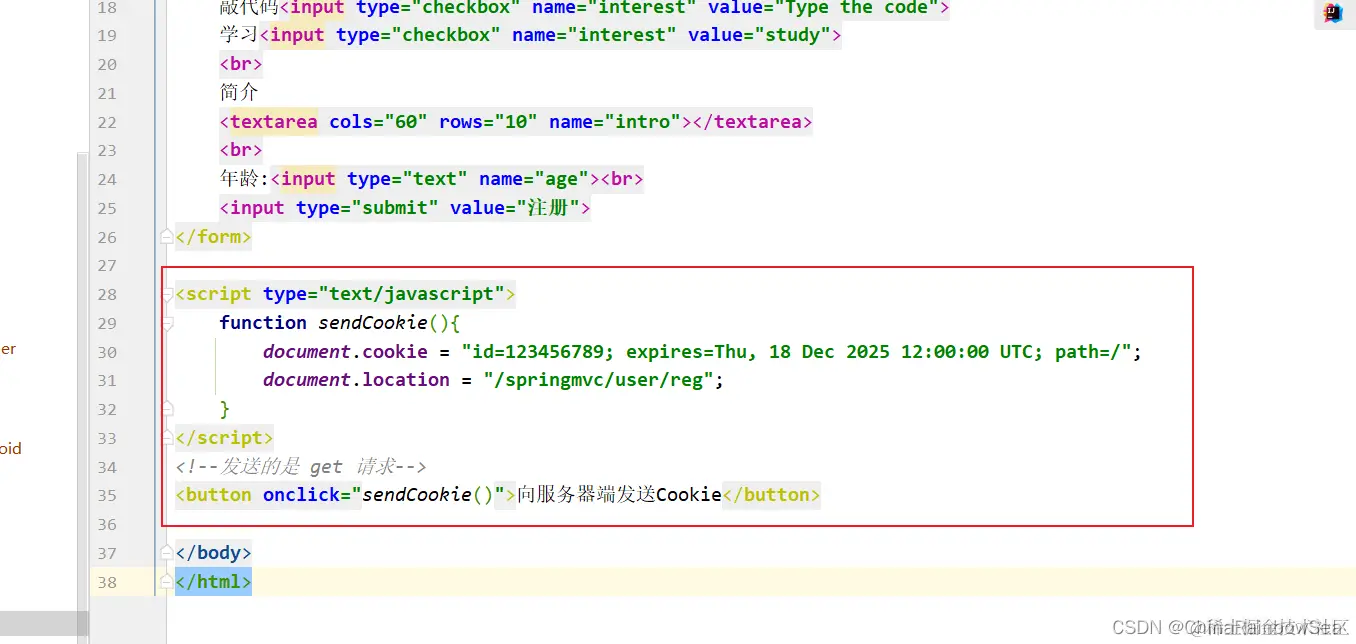Click line number 29 in gutter
This screenshot has height=644, width=1356.
tap(106, 324)
